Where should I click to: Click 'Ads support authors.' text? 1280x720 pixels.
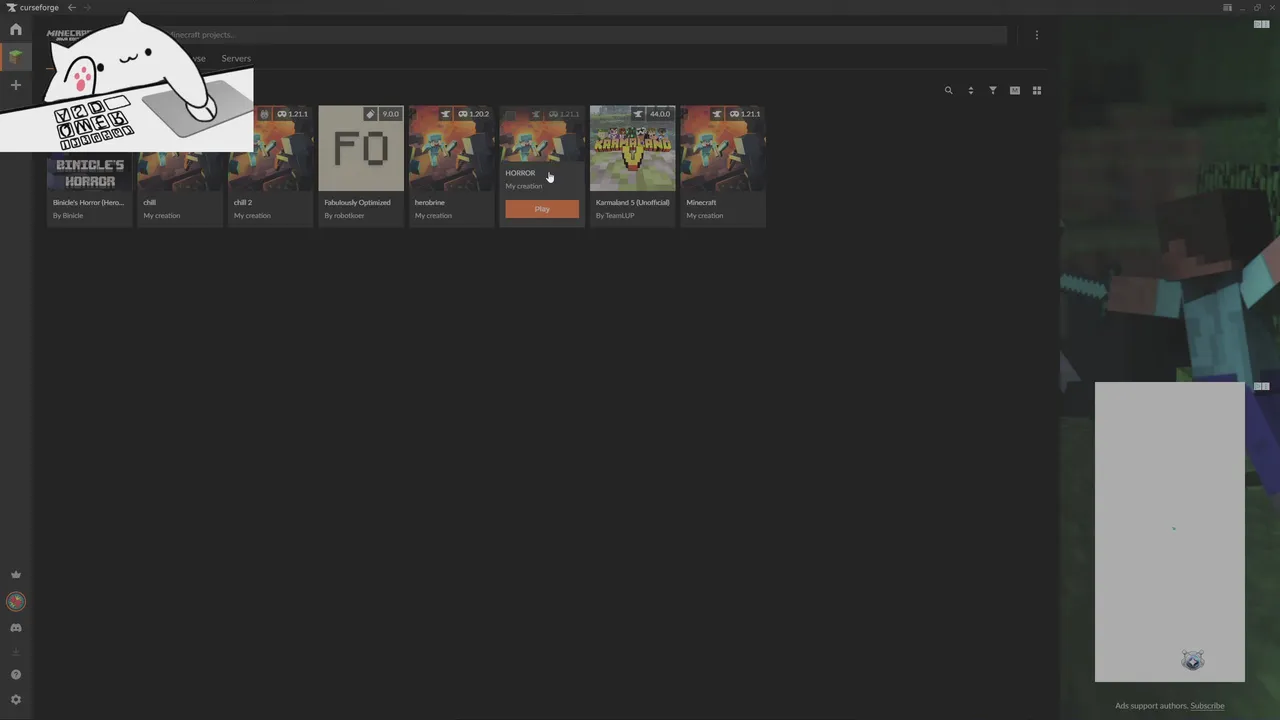tap(1151, 706)
